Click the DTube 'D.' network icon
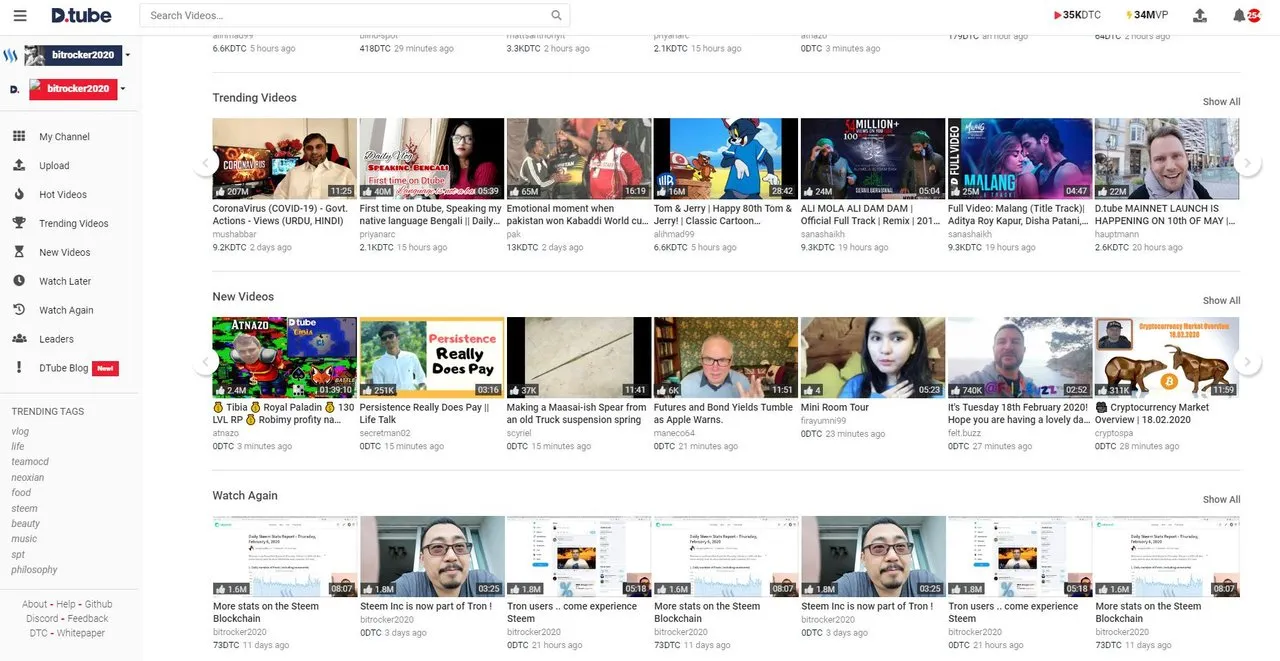 [x=15, y=89]
